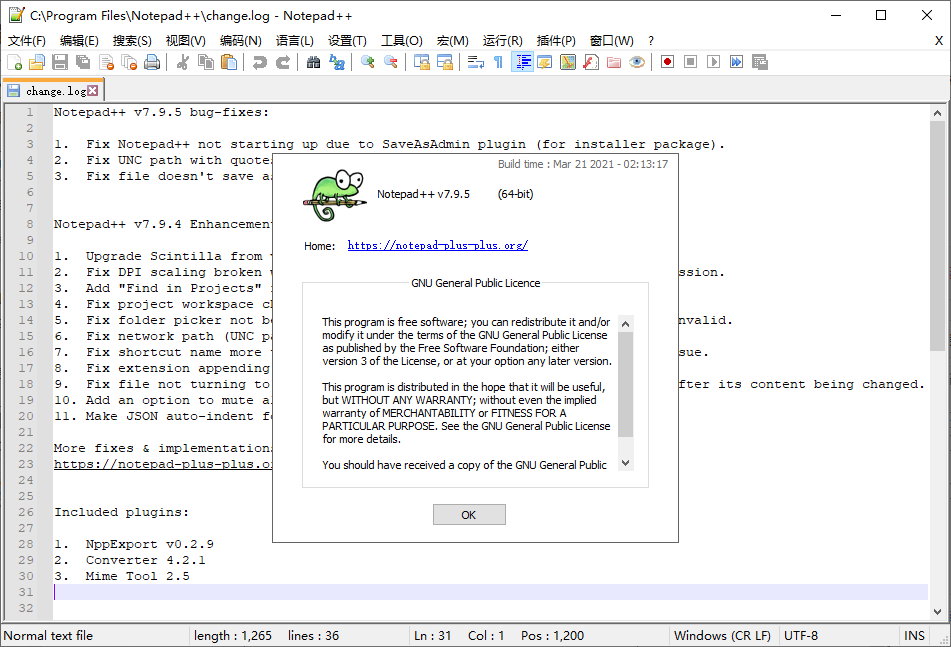The width and height of the screenshot is (951, 647).
Task: Run the recorded macro multiple times
Action: pyautogui.click(x=735, y=61)
